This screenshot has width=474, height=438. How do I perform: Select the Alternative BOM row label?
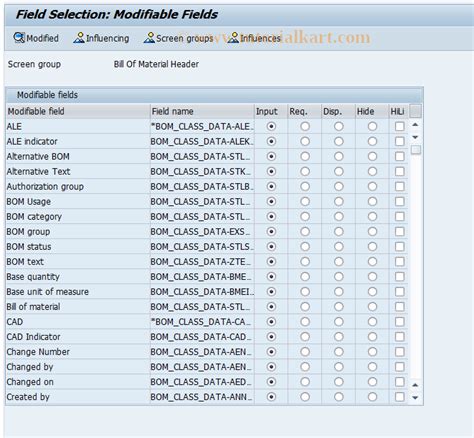(38, 156)
